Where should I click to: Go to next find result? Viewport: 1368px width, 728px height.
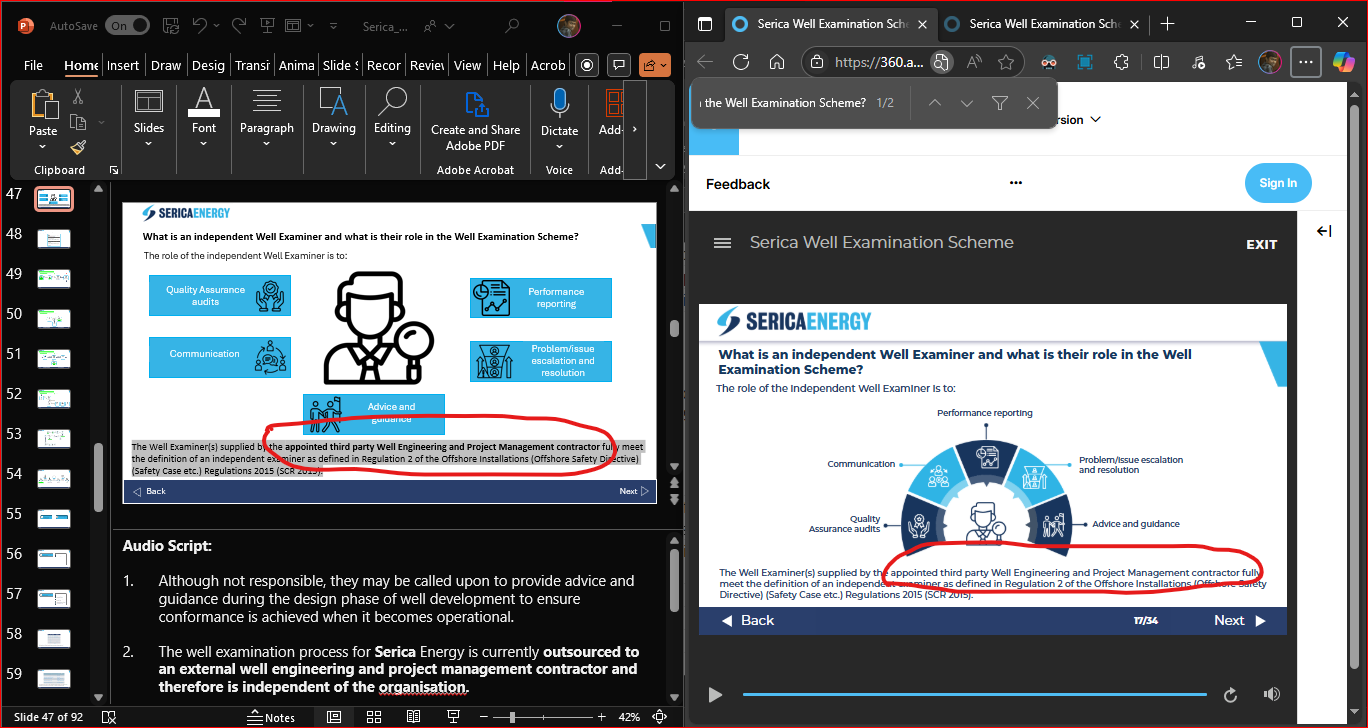[x=967, y=103]
